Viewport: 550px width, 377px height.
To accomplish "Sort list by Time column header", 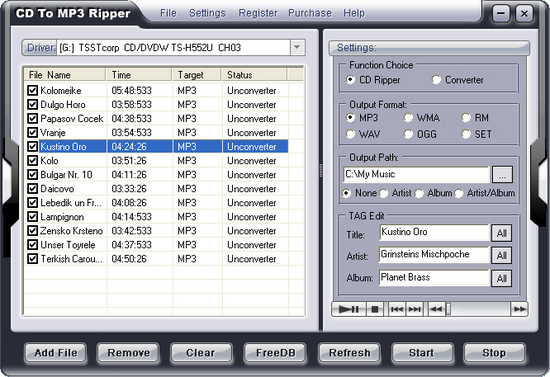I will [139, 75].
